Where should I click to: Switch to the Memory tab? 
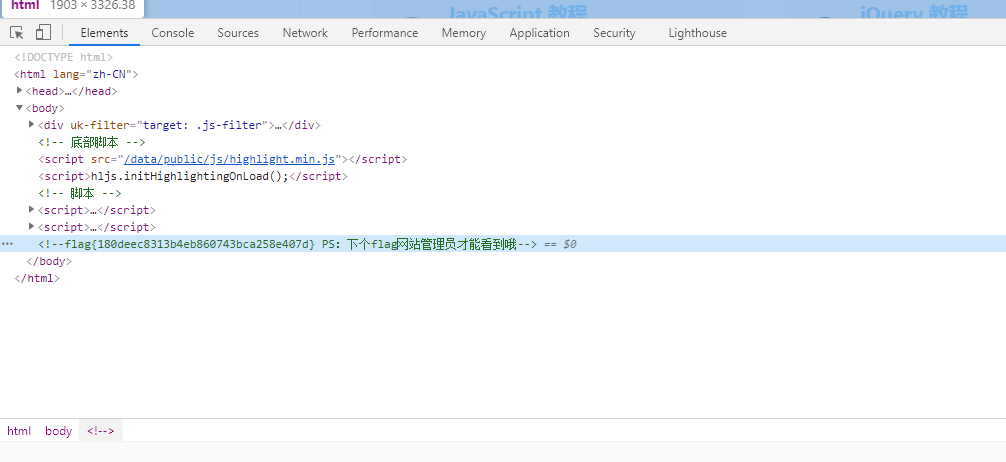click(464, 33)
